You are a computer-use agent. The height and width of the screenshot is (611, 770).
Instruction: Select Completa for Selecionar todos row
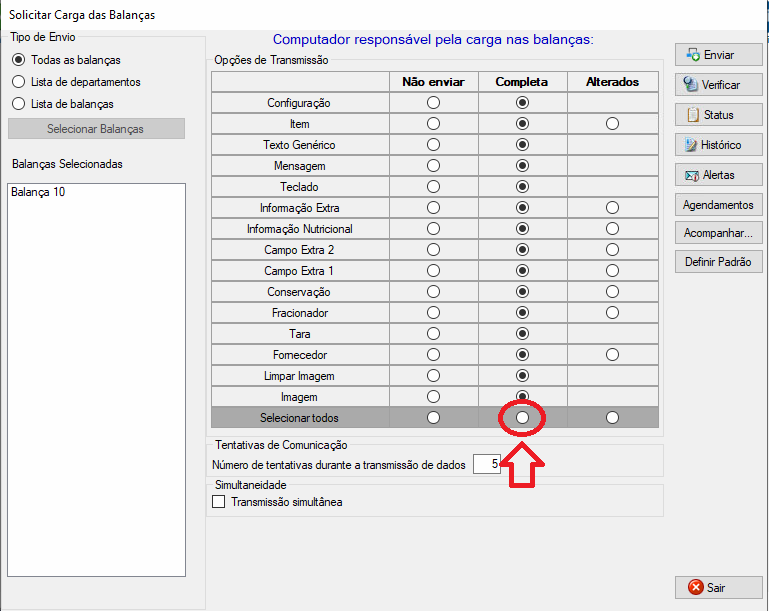pos(522,418)
